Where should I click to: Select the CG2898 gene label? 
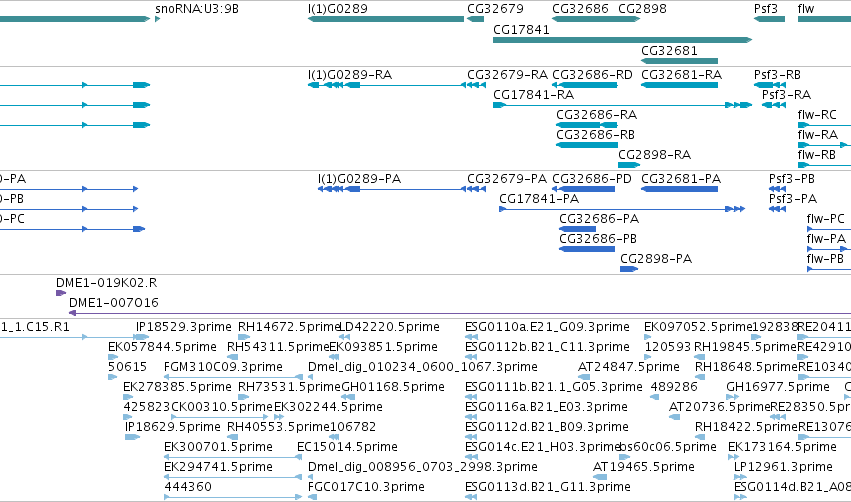click(643, 9)
